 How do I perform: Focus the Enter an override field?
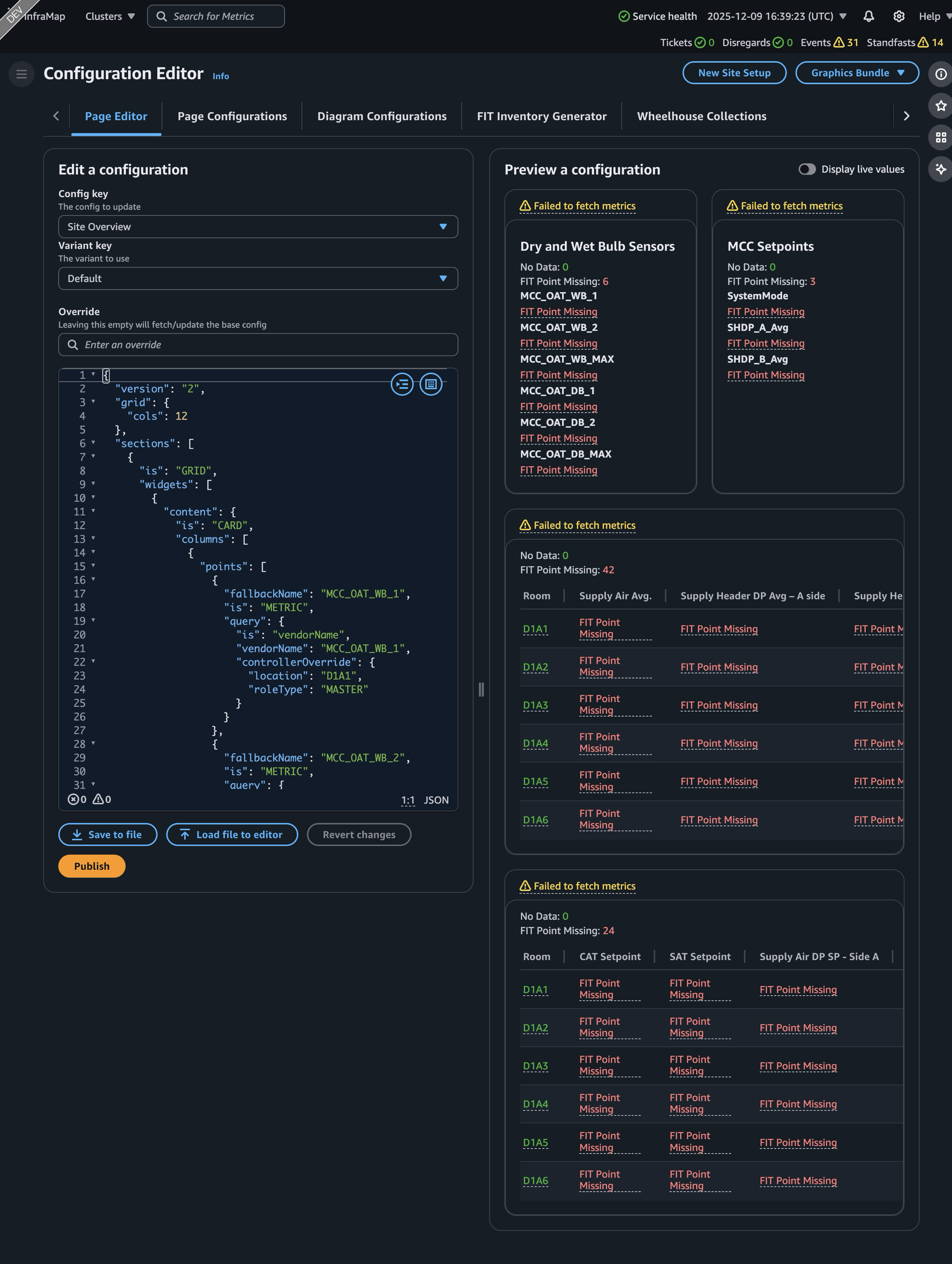click(258, 345)
